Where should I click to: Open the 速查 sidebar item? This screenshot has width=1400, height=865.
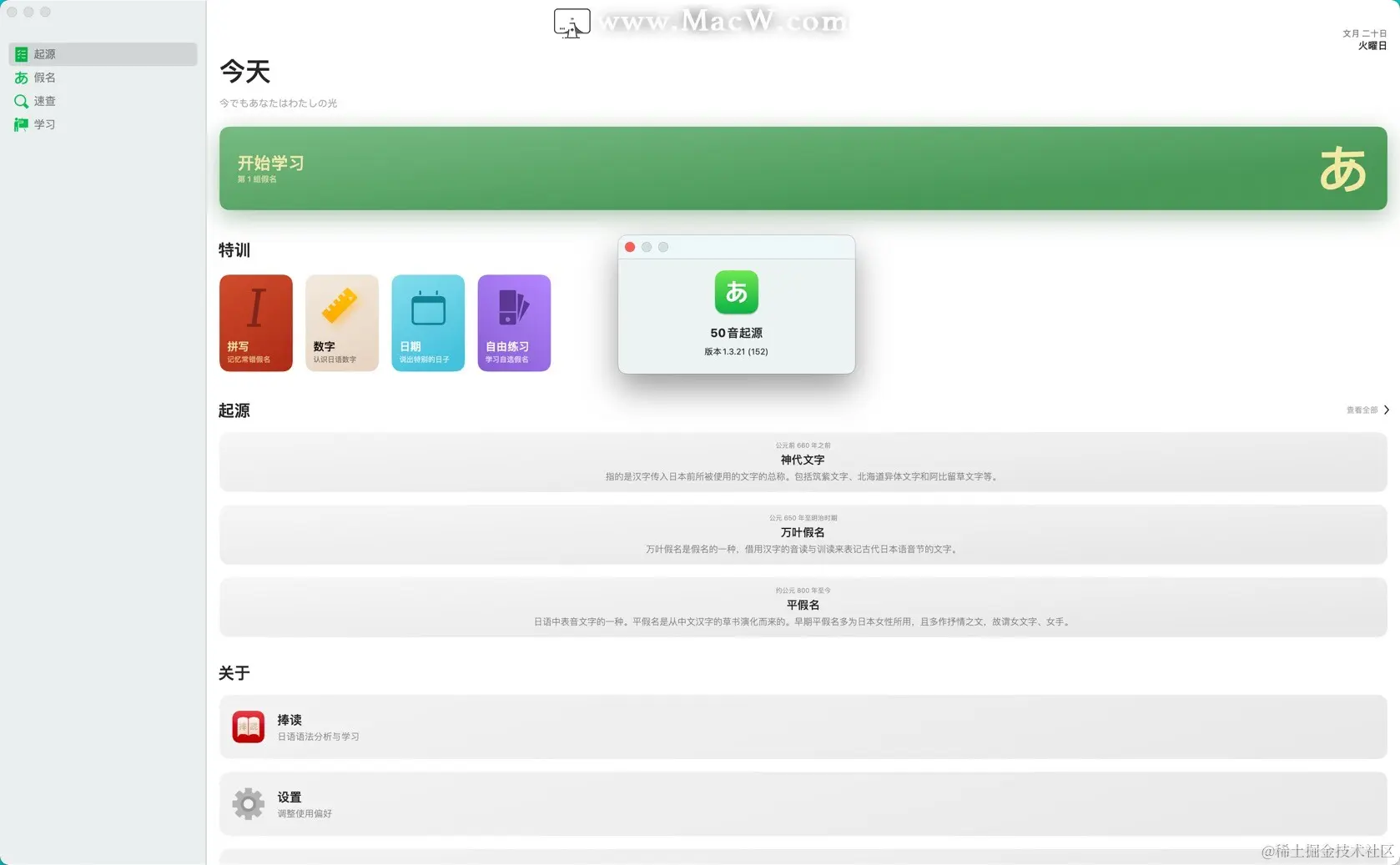(103, 101)
